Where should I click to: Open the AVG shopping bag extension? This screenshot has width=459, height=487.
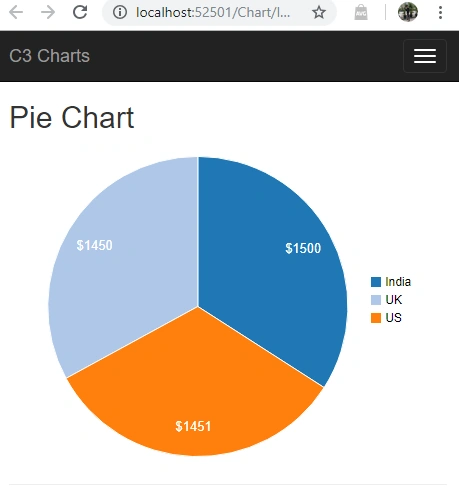pyautogui.click(x=361, y=13)
